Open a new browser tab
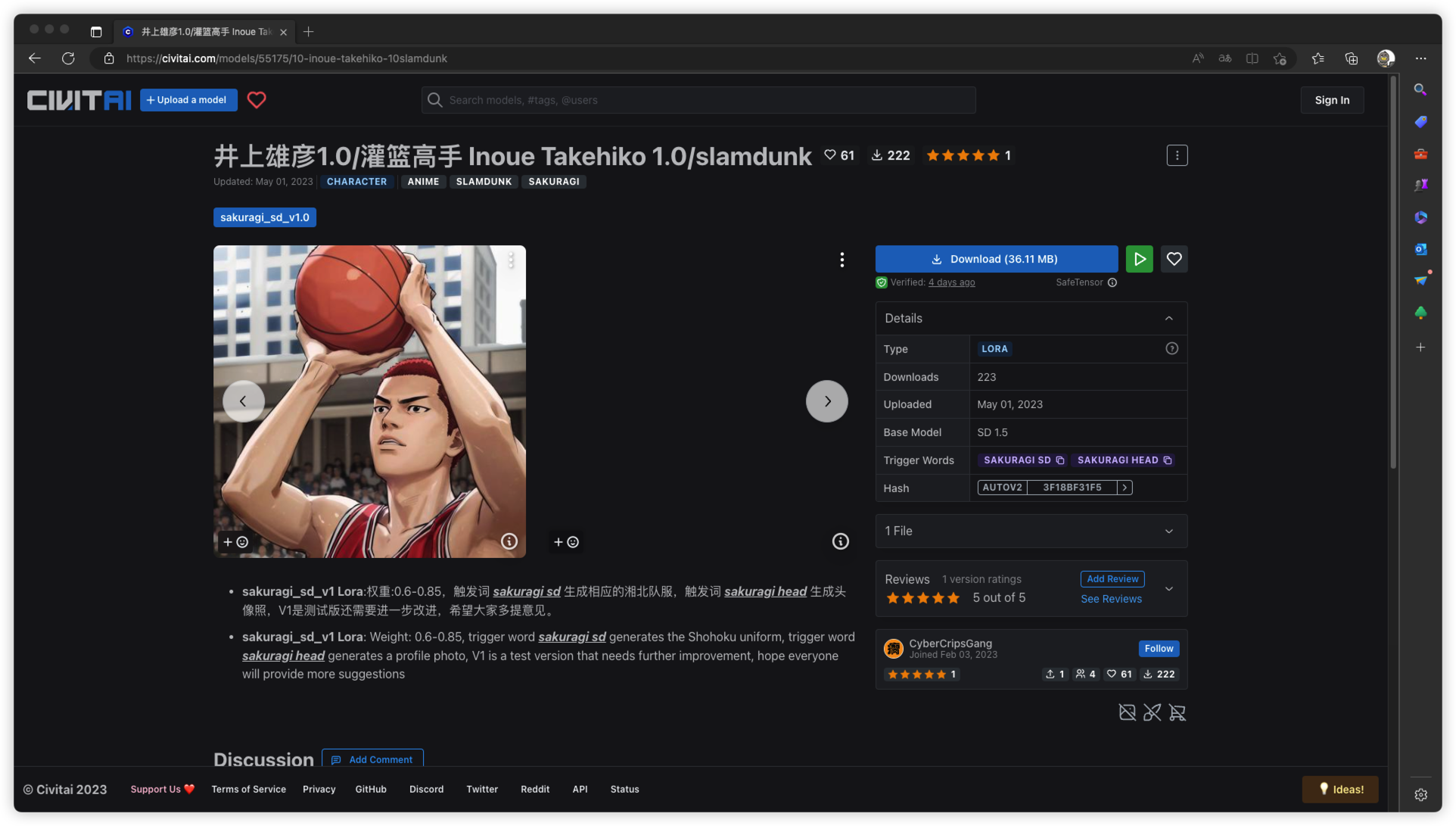The width and height of the screenshot is (1456, 826). [308, 32]
